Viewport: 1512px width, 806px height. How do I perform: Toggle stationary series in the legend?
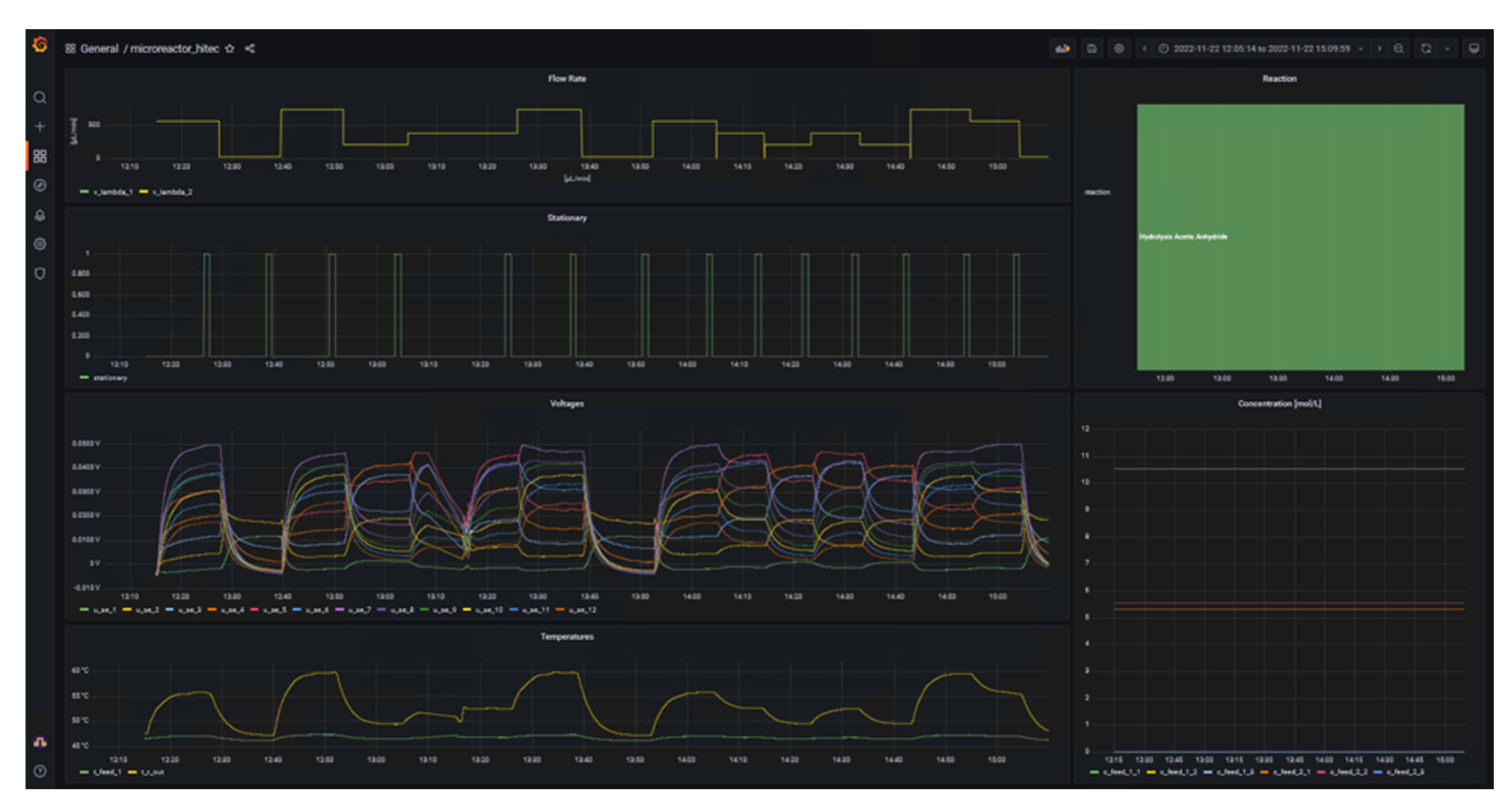[x=110, y=378]
